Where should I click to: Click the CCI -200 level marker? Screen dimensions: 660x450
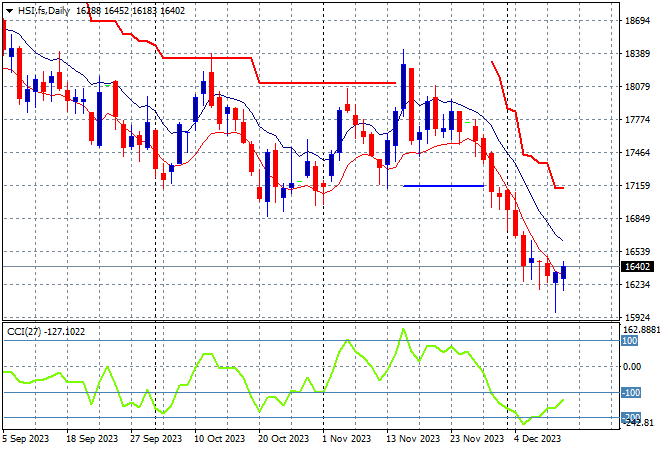pyautogui.click(x=630, y=417)
